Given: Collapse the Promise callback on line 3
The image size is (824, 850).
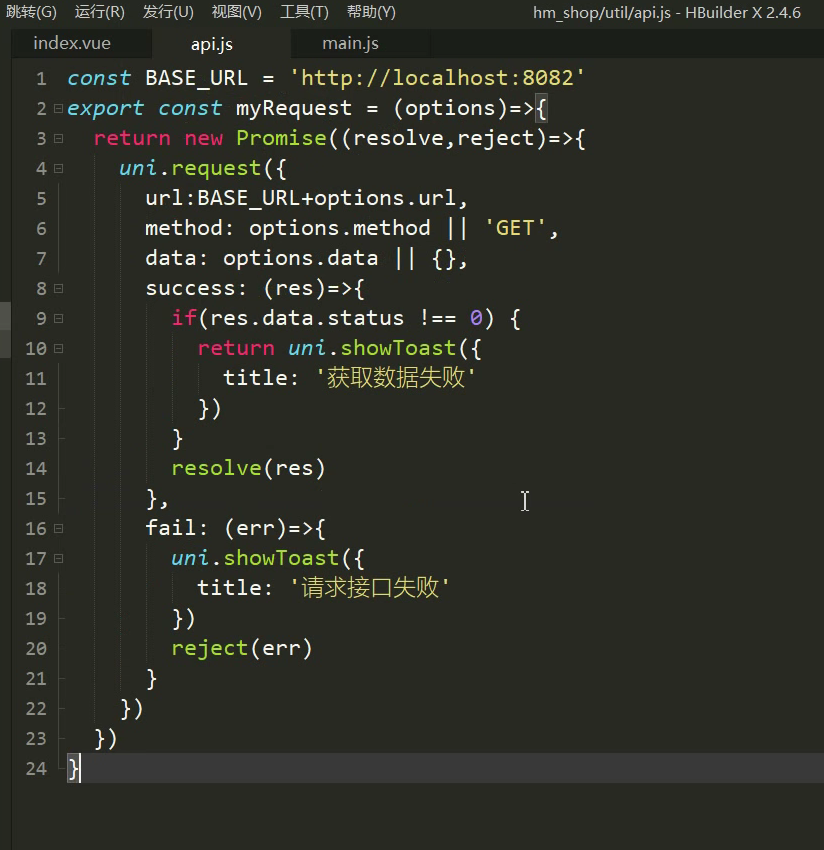Looking at the screenshot, I should (x=58, y=138).
